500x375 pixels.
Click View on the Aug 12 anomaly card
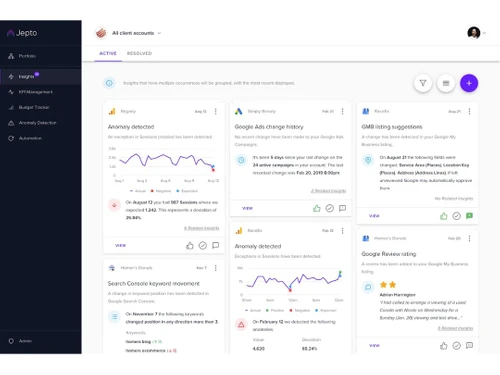click(x=120, y=246)
